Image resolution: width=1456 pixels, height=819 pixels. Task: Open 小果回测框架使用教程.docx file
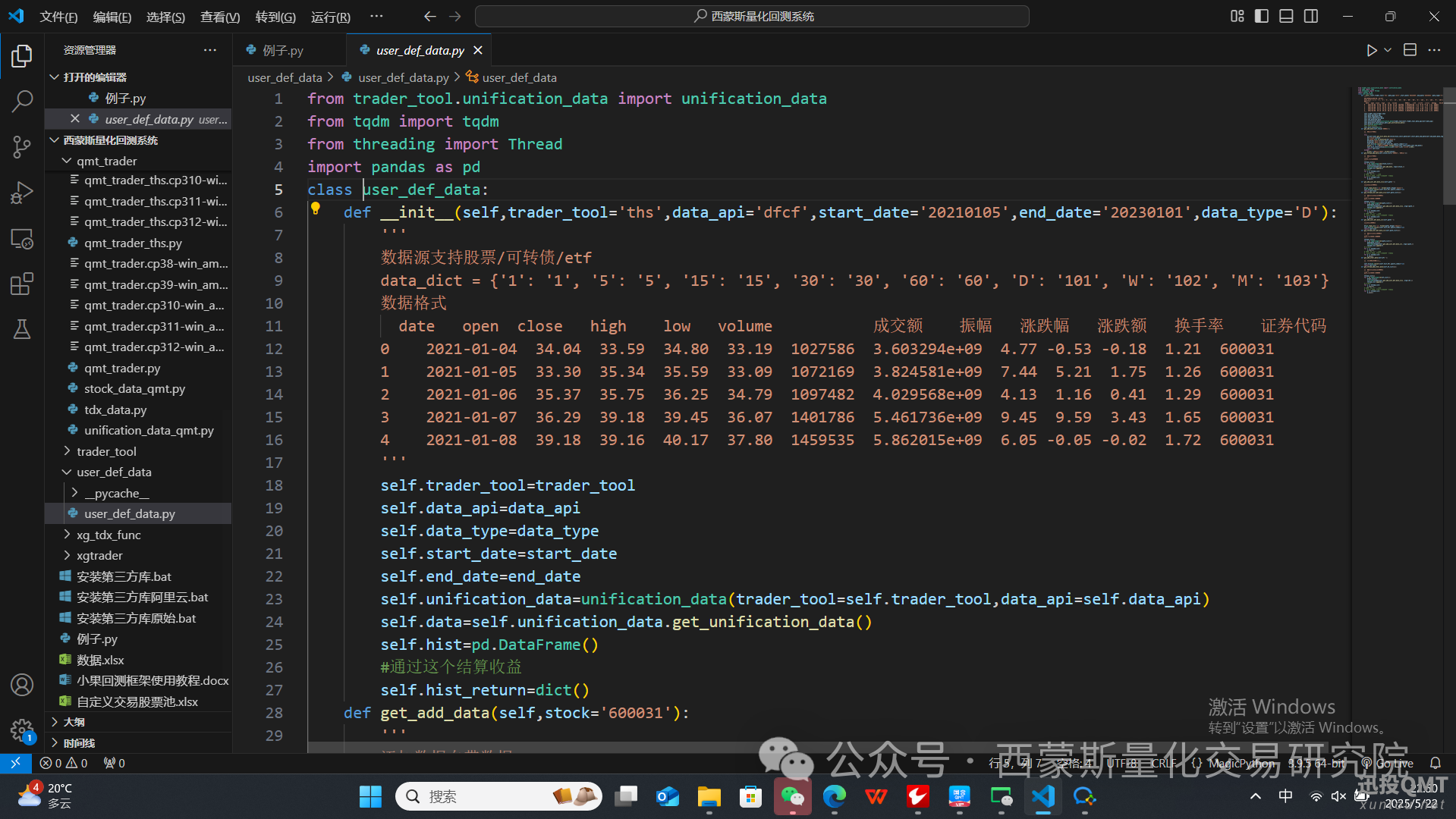138,680
